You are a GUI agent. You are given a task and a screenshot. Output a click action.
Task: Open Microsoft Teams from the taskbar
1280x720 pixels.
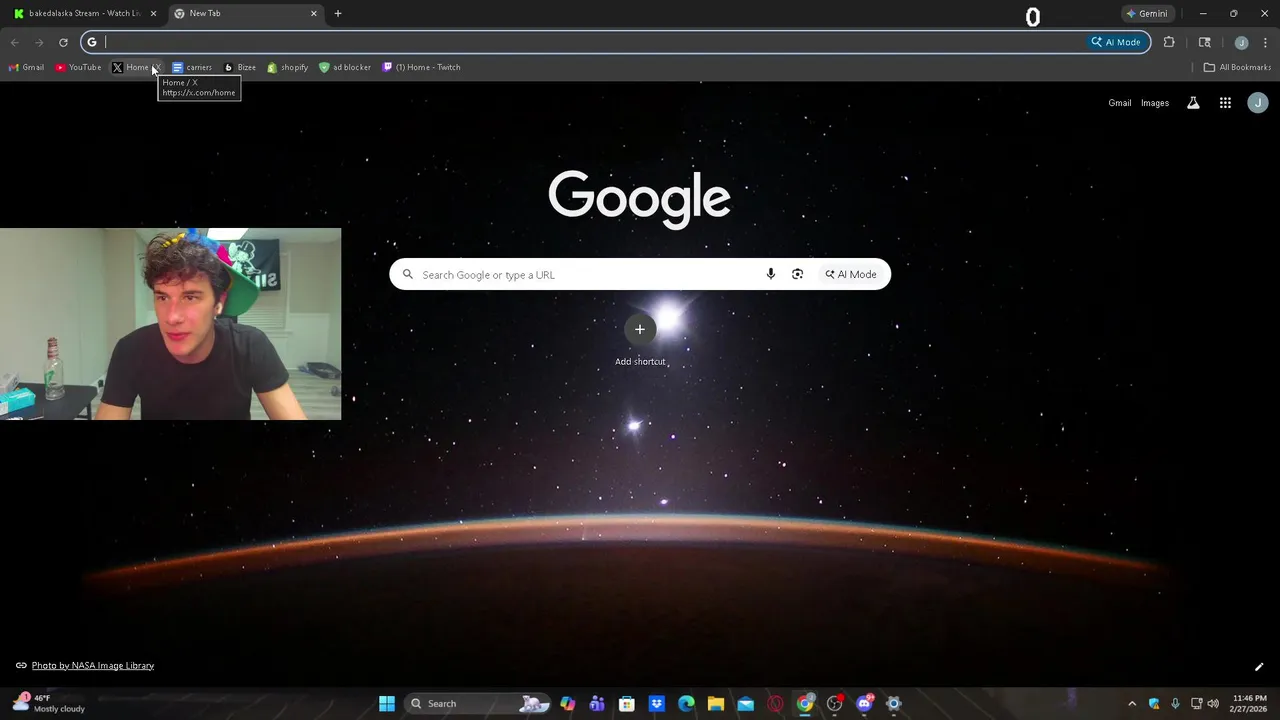(x=597, y=703)
